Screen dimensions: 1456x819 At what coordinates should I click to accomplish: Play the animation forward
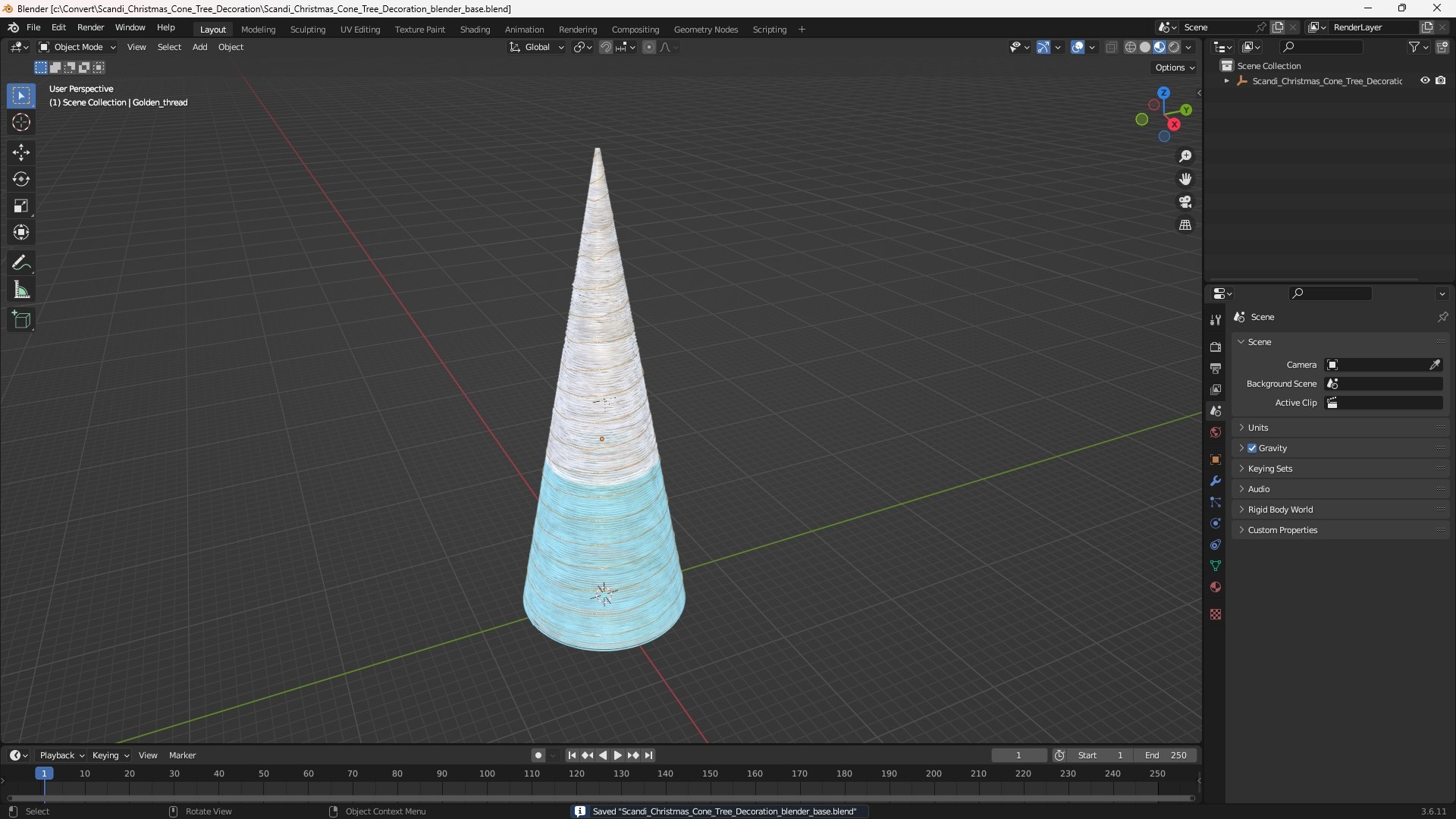coord(617,755)
